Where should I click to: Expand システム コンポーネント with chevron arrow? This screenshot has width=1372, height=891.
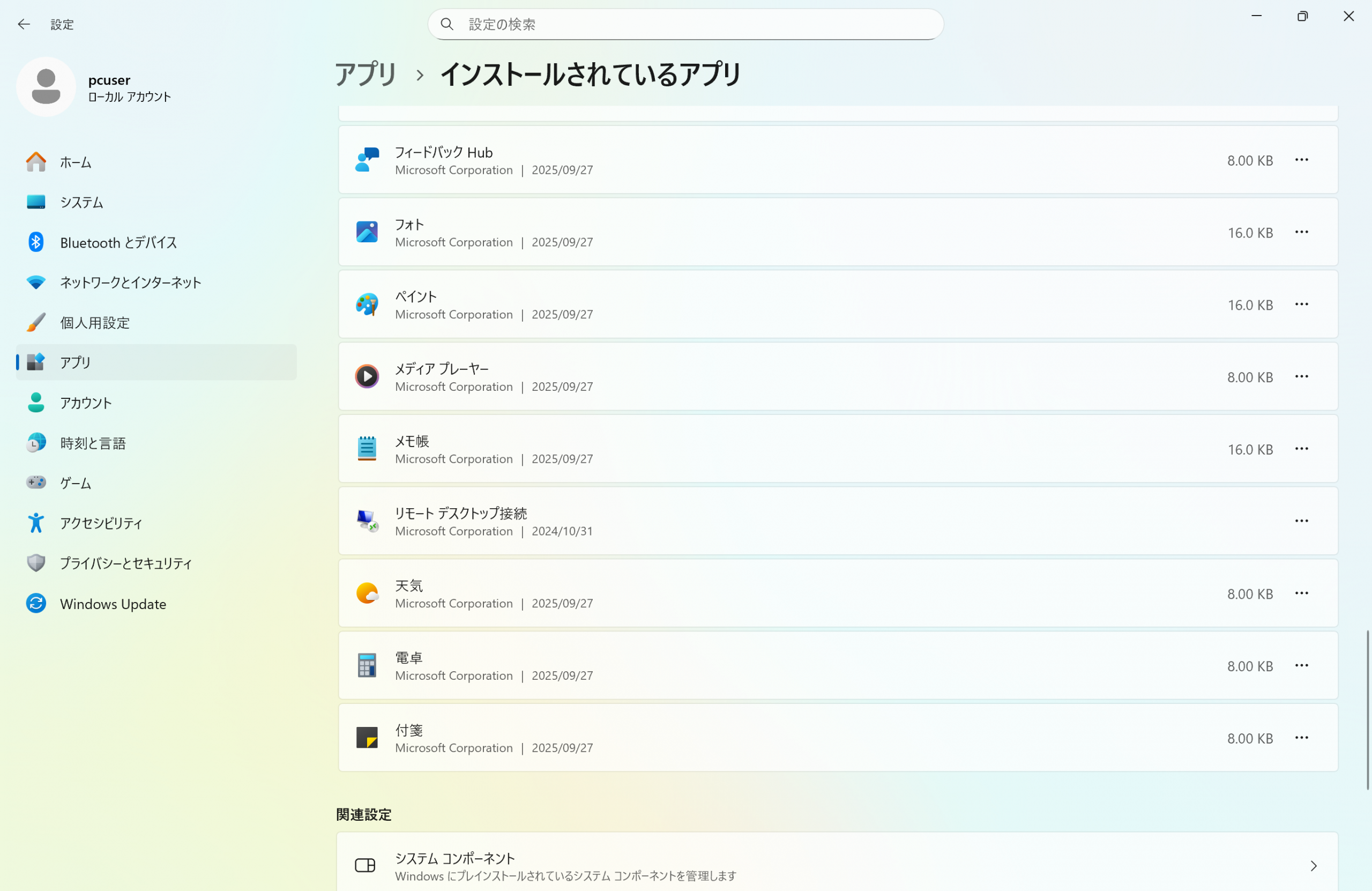click(1313, 866)
